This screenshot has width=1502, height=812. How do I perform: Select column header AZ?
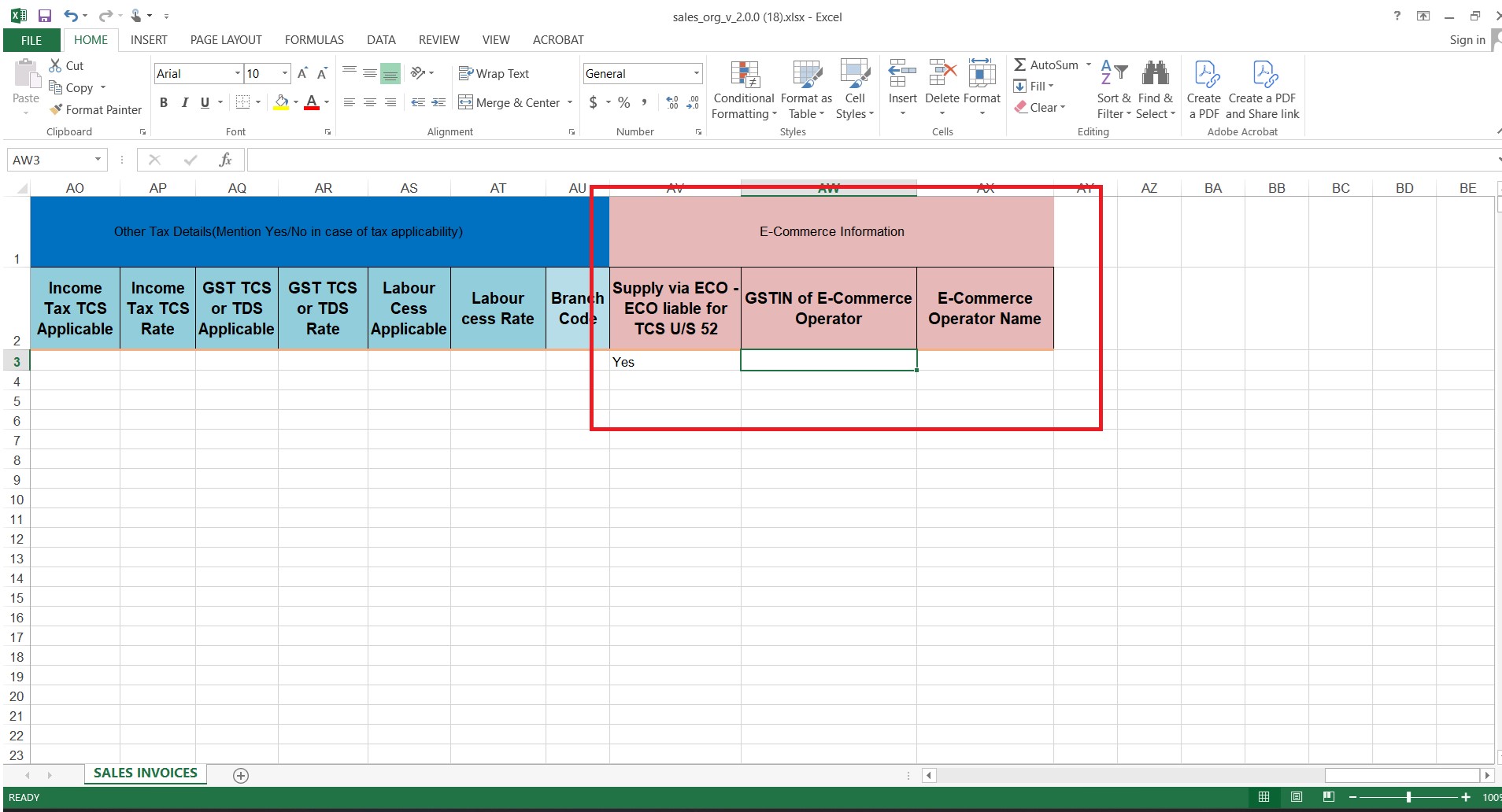click(x=1149, y=188)
